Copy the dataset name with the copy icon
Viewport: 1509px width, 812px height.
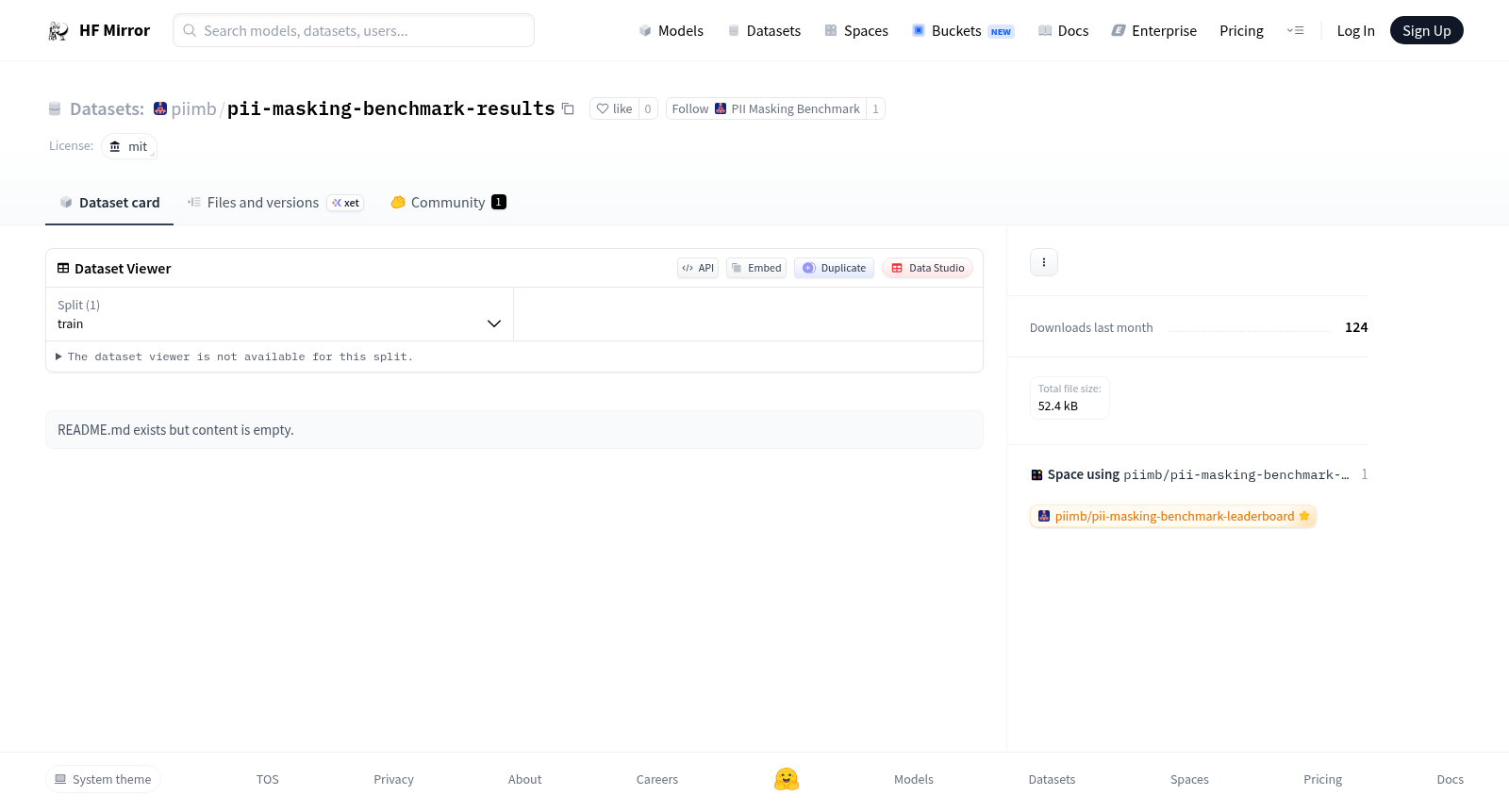click(x=568, y=108)
